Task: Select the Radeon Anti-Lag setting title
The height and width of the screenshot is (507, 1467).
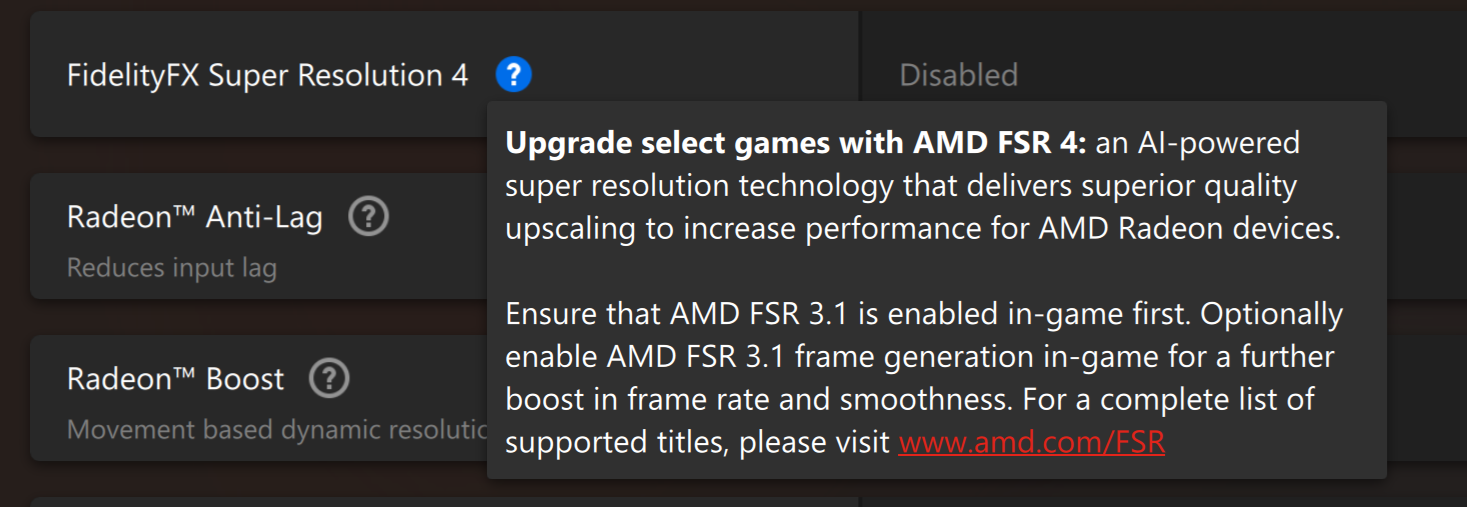Action: pos(195,217)
